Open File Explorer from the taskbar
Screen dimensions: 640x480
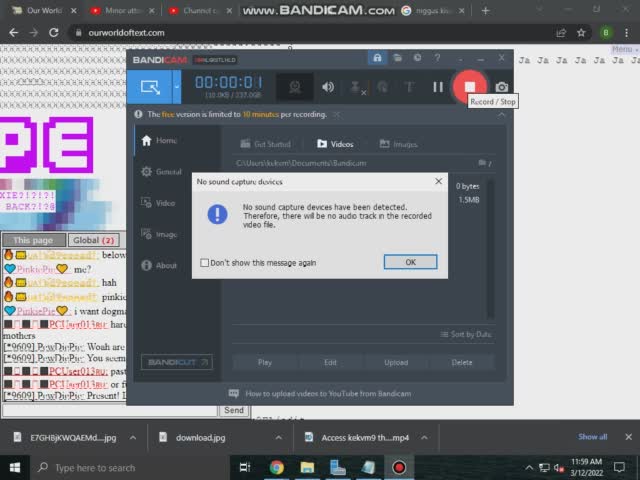pos(307,467)
